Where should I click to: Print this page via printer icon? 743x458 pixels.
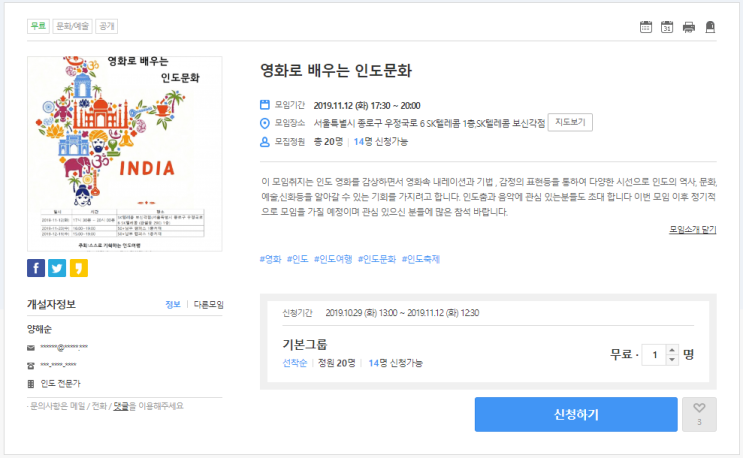(x=689, y=27)
